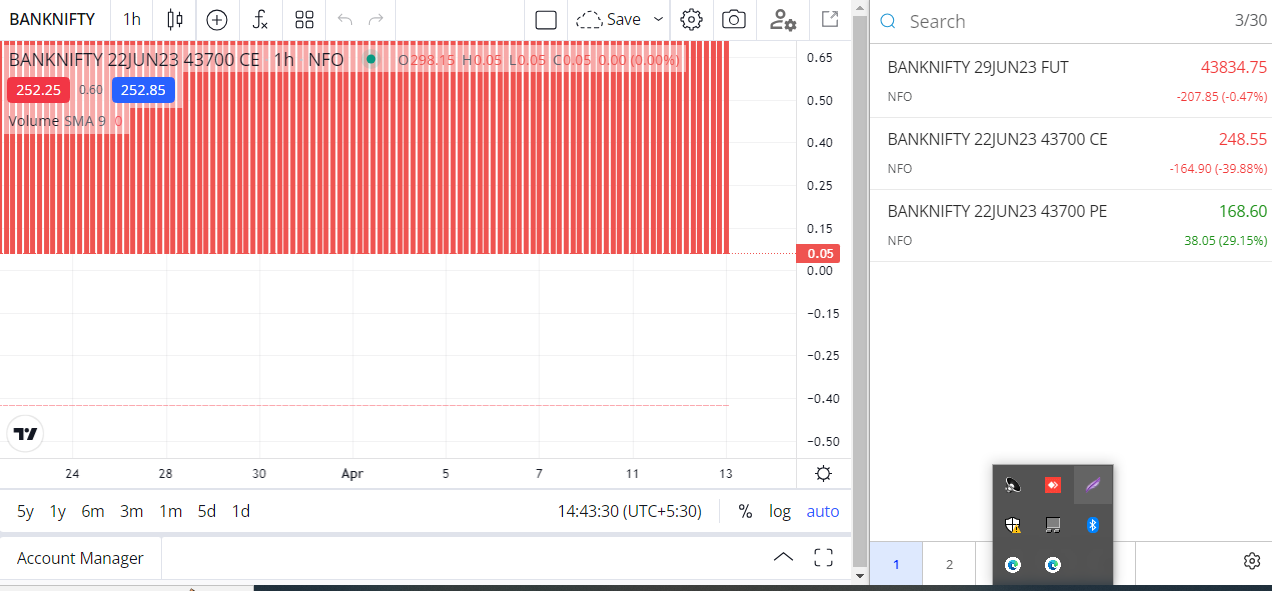Click the -38.05 (29.15%) green change value
The width and height of the screenshot is (1272, 591).
pos(1225,240)
